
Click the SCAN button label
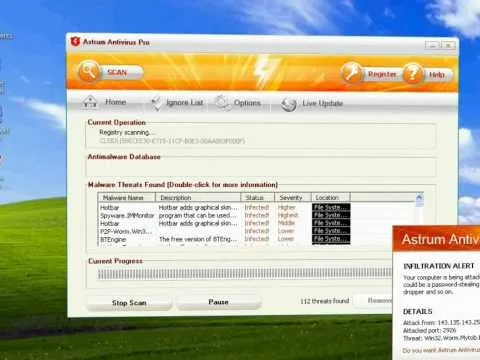click(x=117, y=72)
